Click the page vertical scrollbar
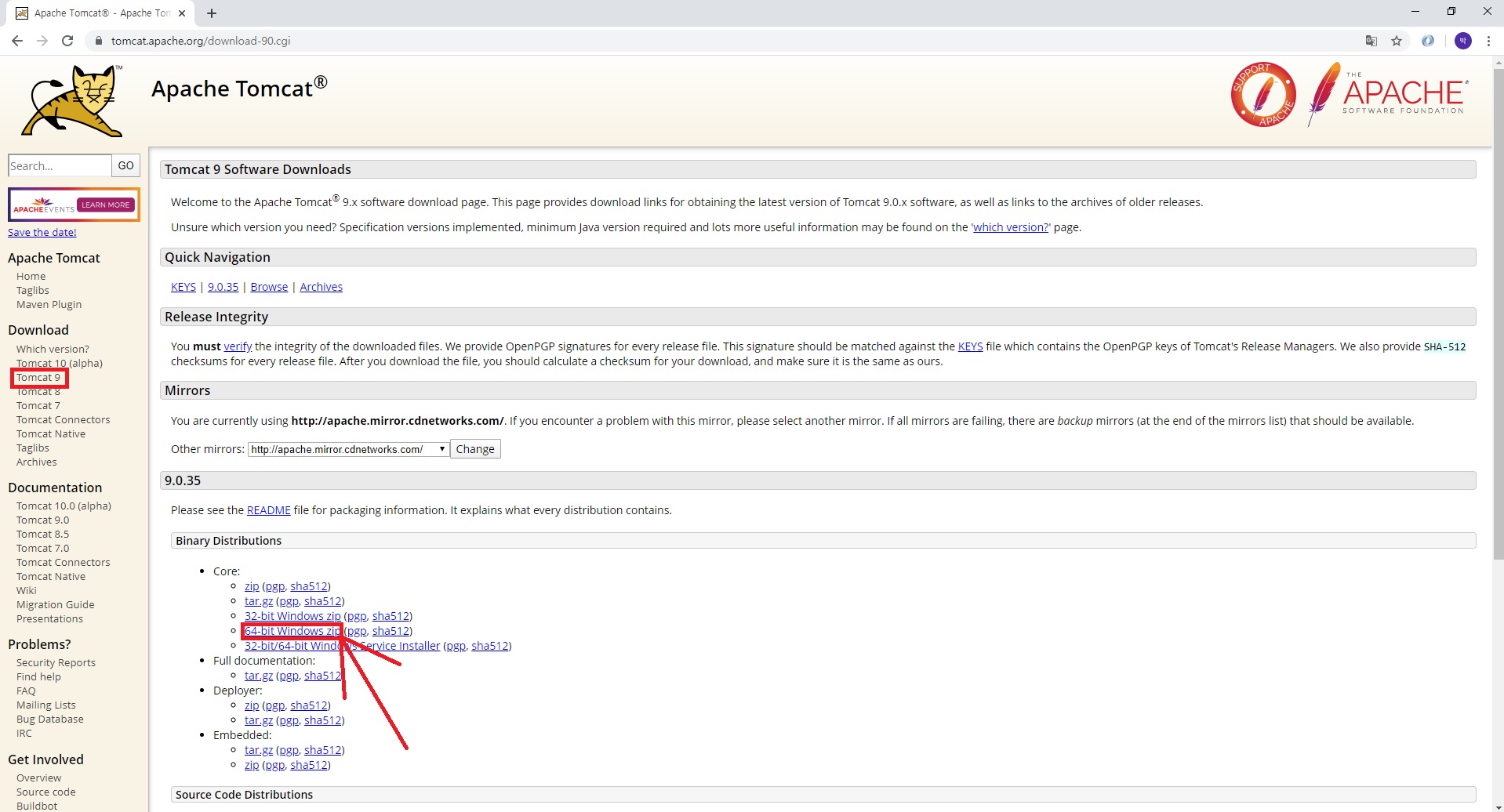This screenshot has height=812, width=1504. pyautogui.click(x=1498, y=314)
